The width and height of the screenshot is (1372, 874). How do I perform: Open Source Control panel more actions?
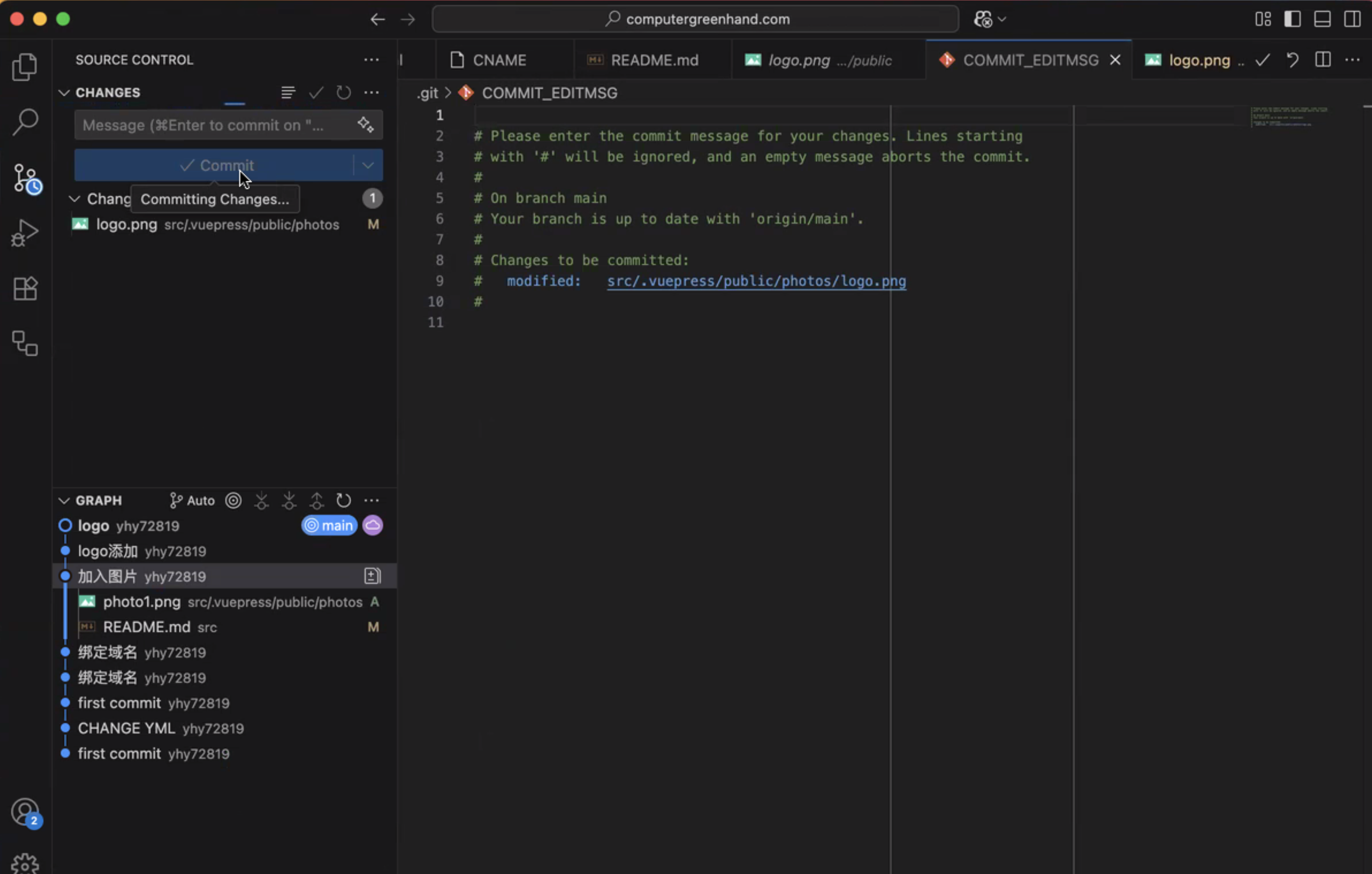tap(371, 60)
